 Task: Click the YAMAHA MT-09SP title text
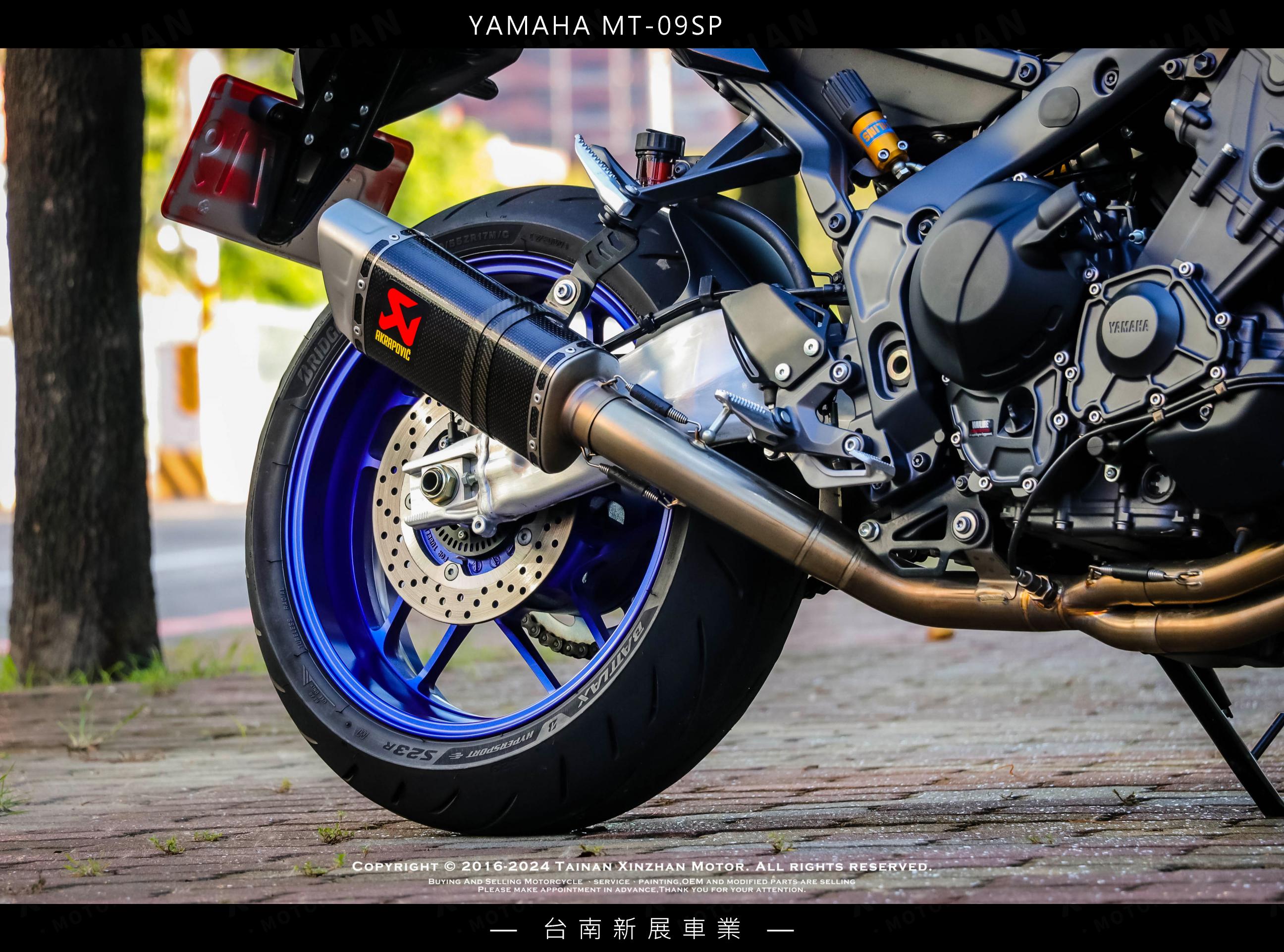[x=595, y=26]
